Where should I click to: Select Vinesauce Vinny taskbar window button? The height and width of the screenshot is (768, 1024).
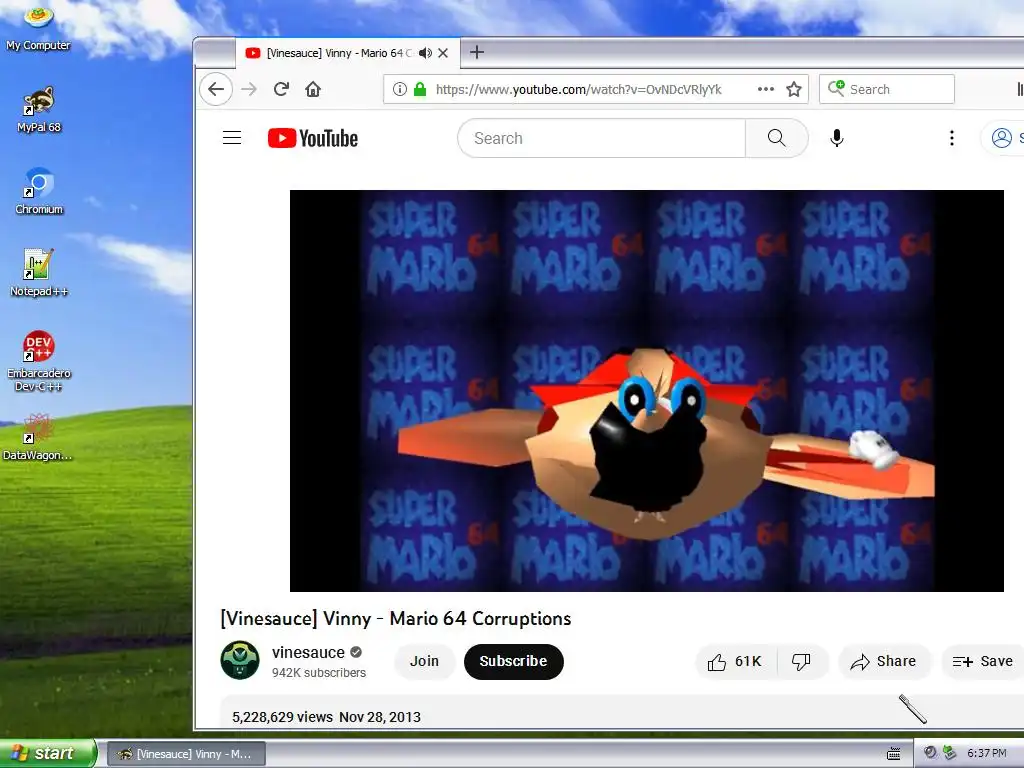tap(186, 754)
